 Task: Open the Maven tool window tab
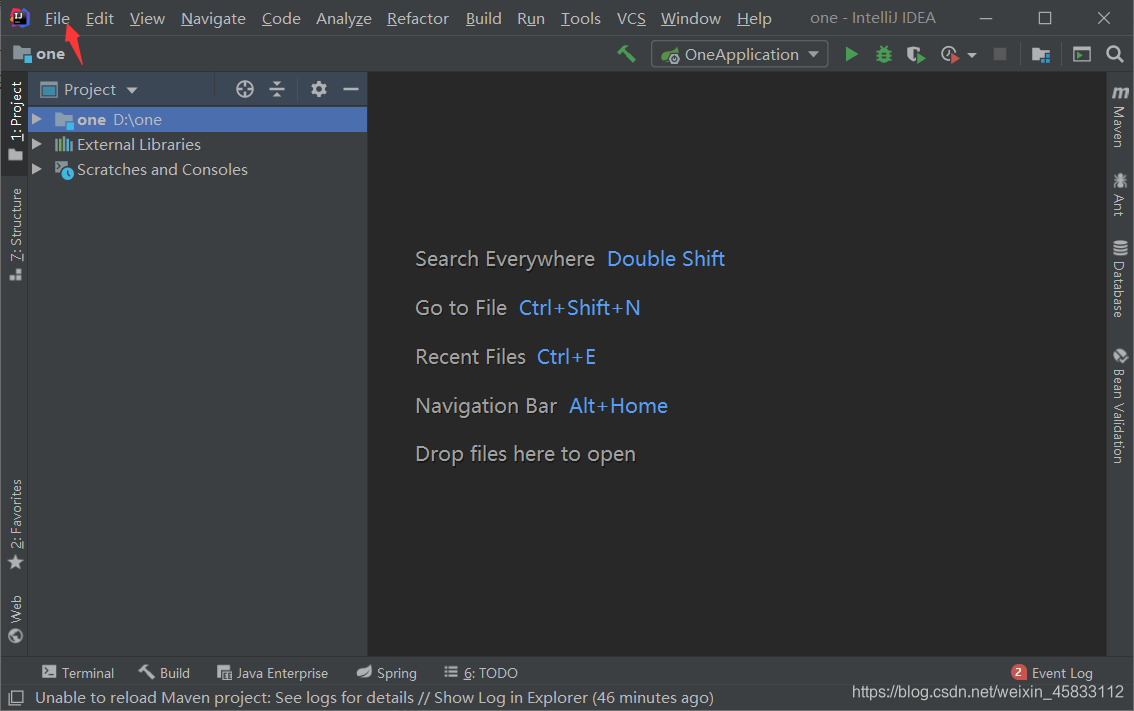tap(1120, 116)
